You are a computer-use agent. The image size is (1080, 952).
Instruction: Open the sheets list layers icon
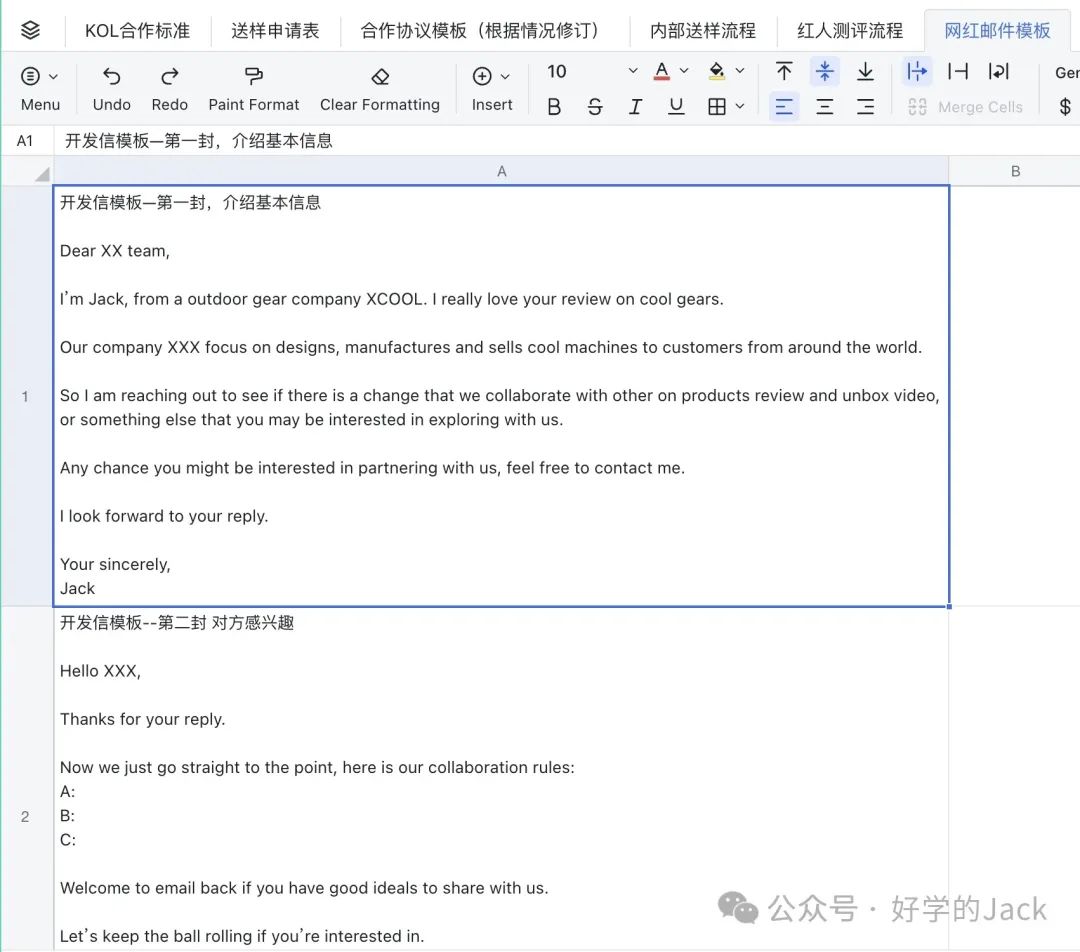[x=30, y=30]
